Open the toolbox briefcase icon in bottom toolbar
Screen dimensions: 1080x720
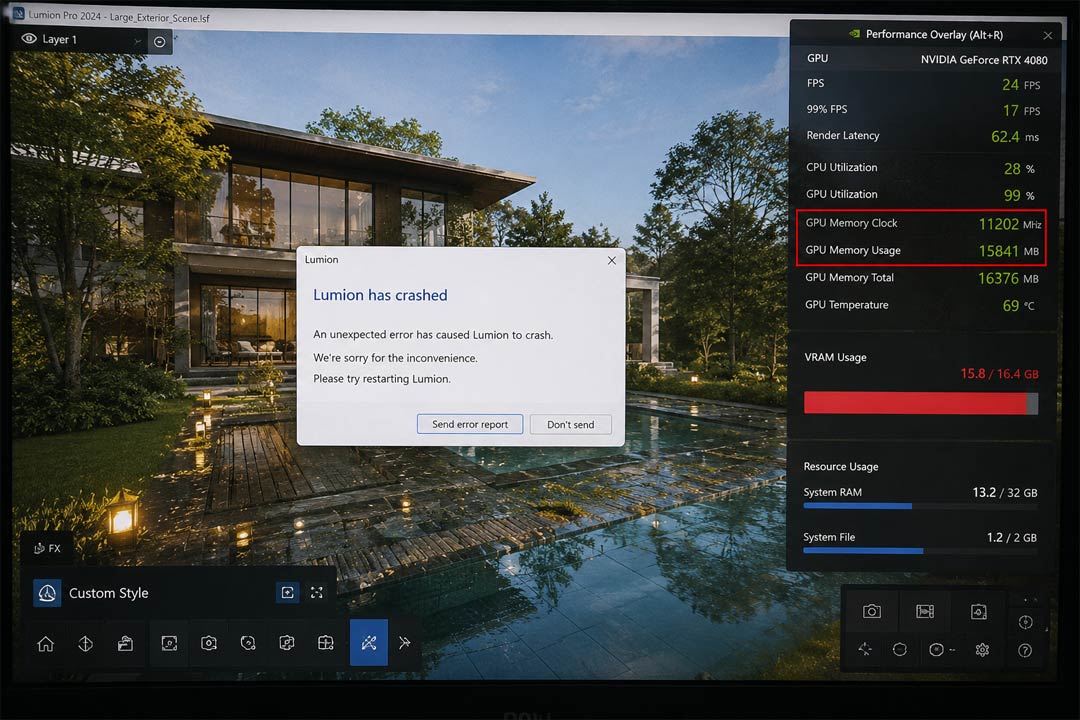pos(125,644)
